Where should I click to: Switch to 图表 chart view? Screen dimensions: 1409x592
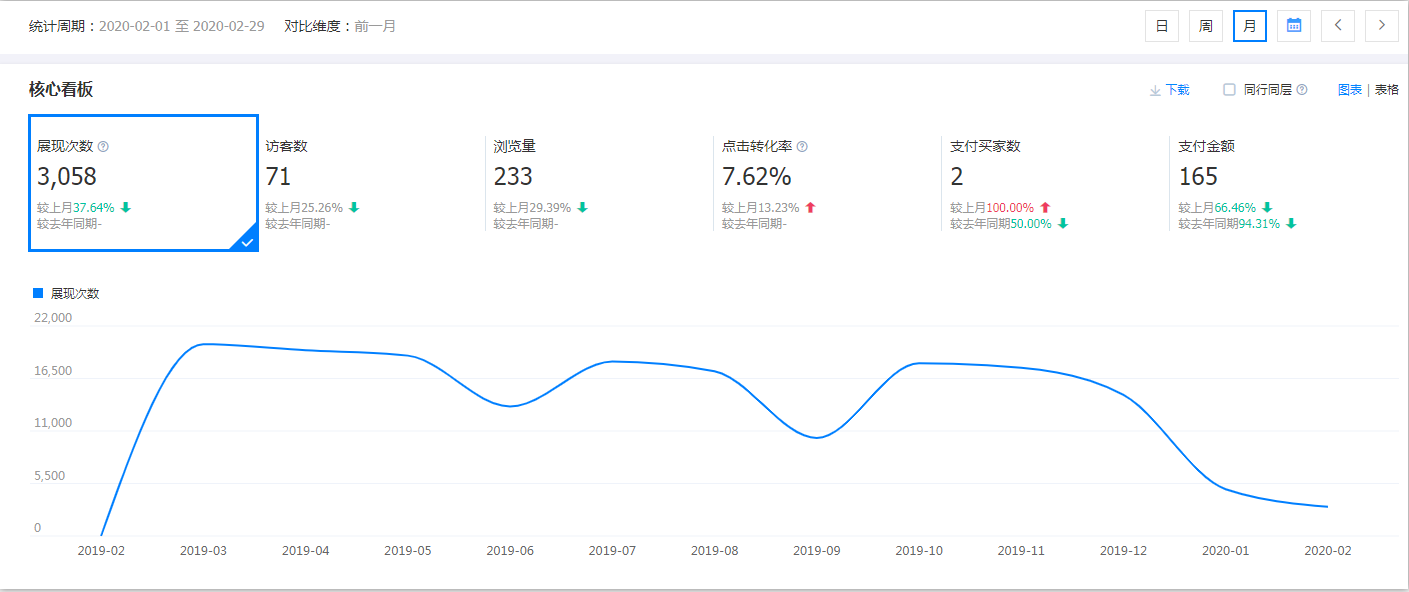pos(1349,89)
